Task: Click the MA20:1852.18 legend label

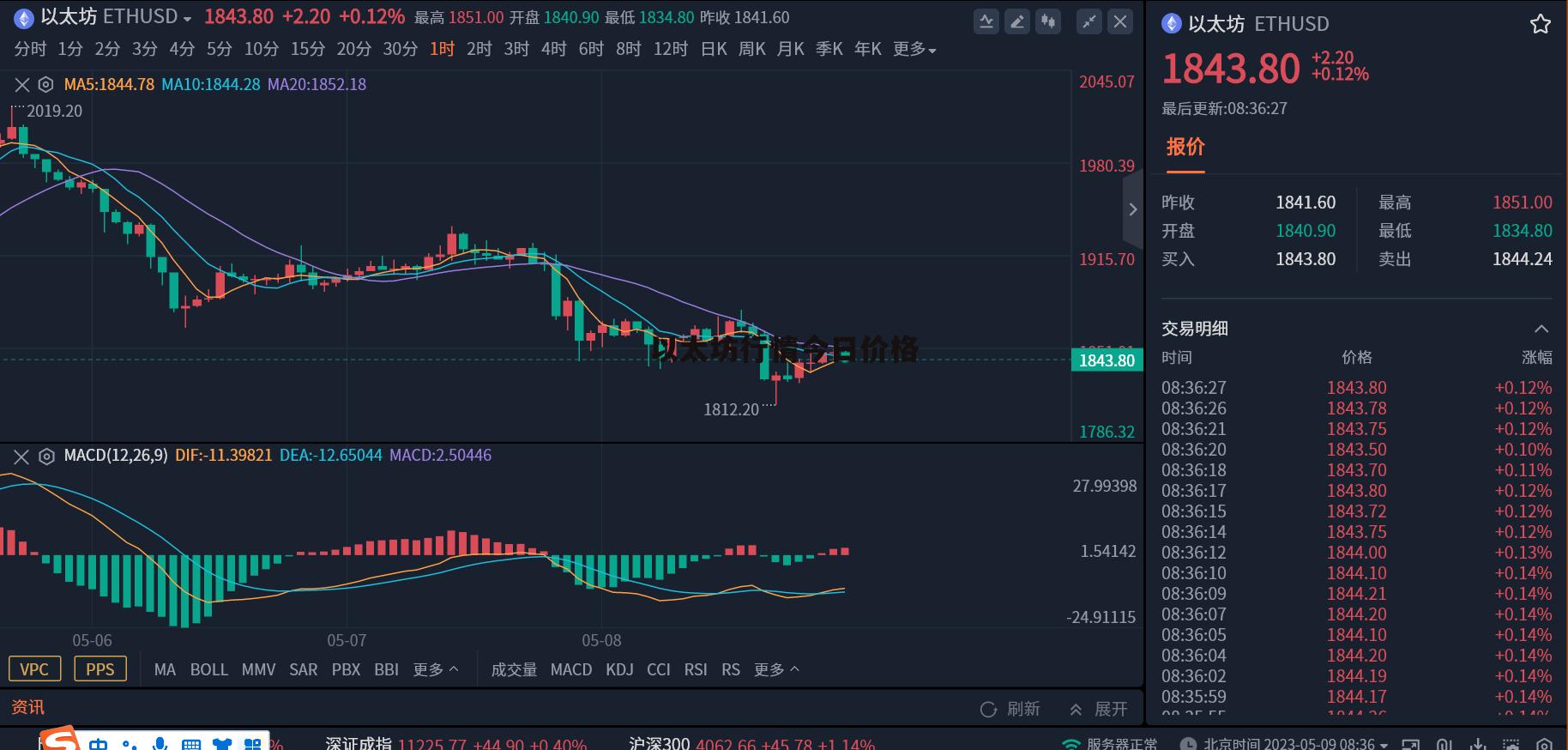Action: coord(317,84)
